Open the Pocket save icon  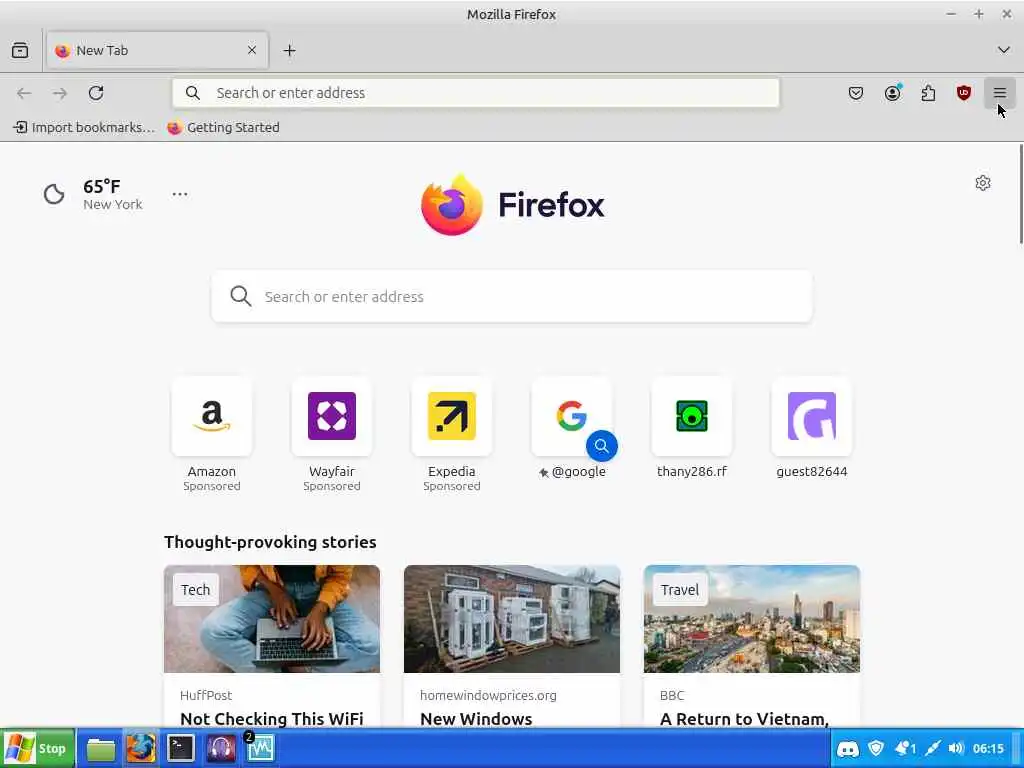(x=856, y=93)
